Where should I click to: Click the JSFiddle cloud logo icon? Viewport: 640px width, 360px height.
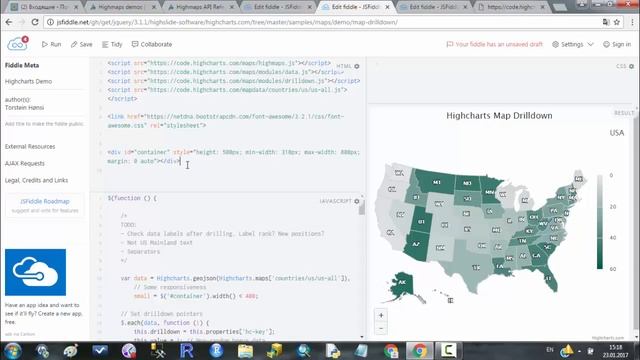click(x=17, y=44)
